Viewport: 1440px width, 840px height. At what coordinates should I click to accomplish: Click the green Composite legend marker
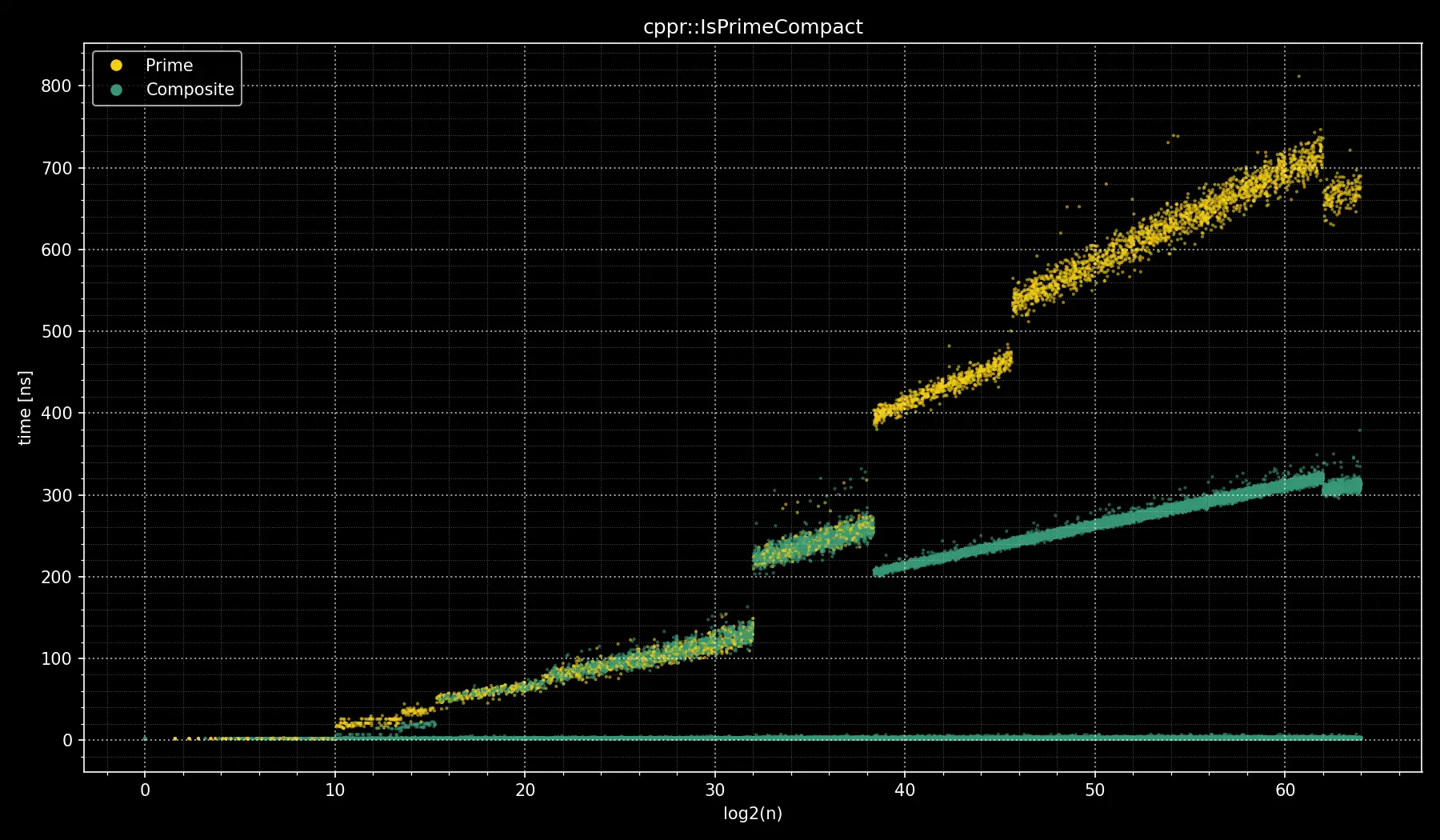point(116,90)
